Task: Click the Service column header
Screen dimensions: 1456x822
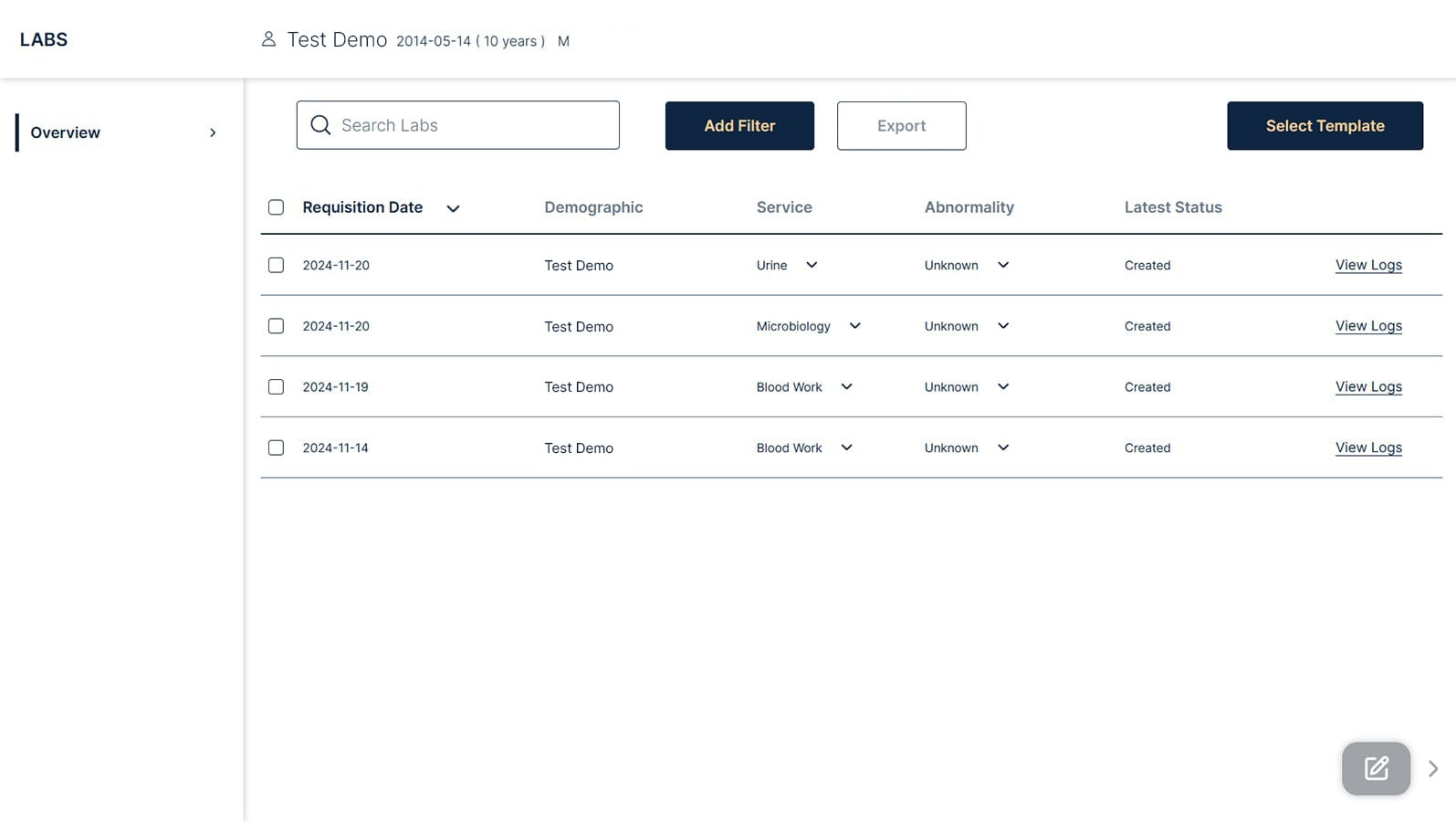Action: [784, 207]
